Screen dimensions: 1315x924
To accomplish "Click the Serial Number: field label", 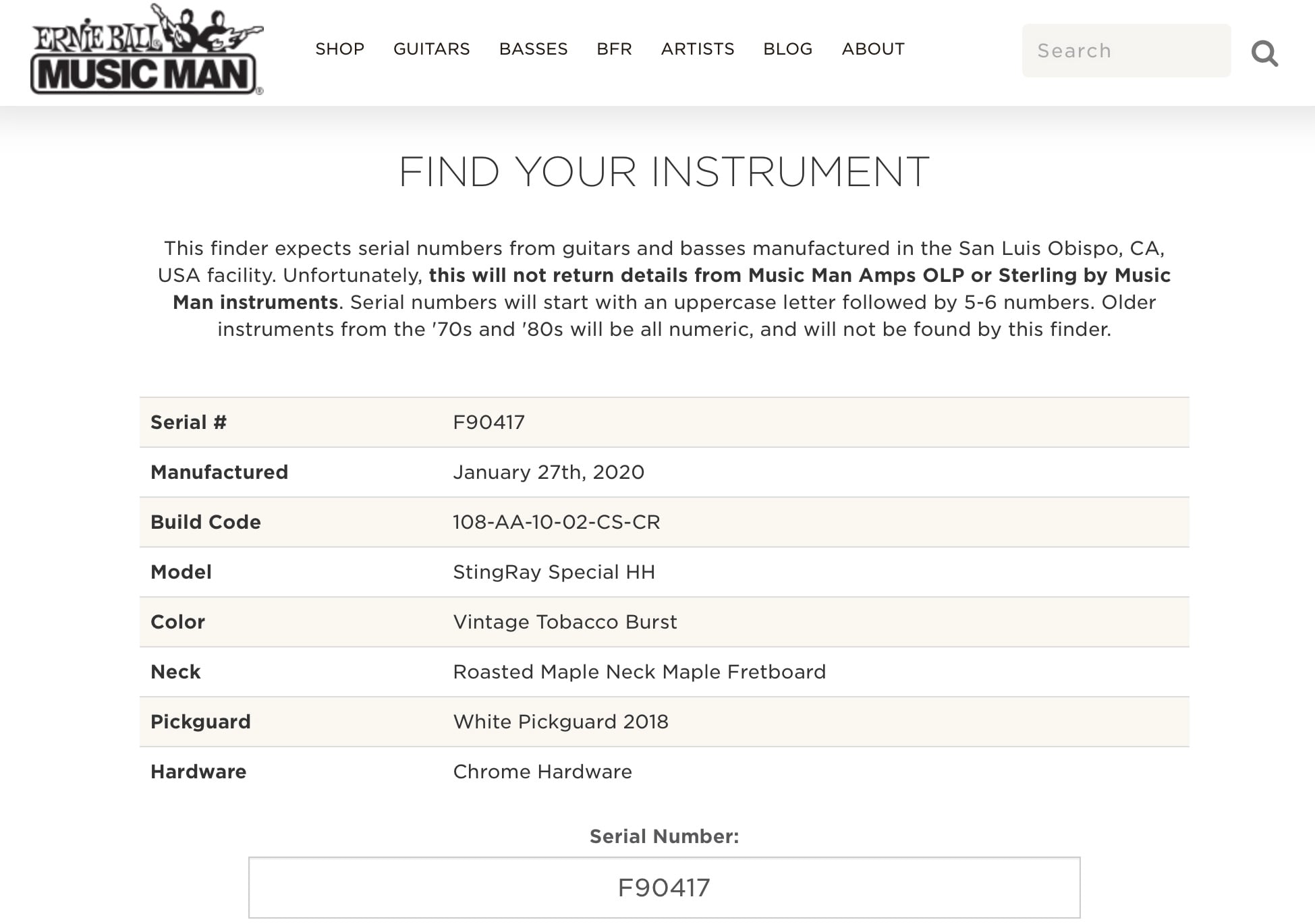I will [x=664, y=836].
